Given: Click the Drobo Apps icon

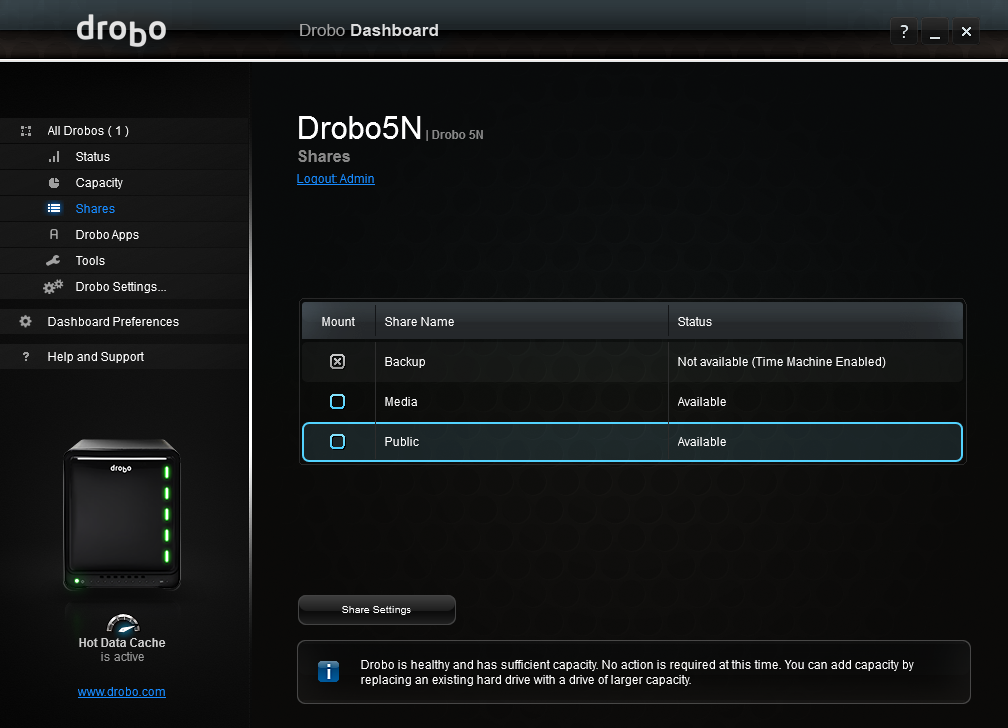Looking at the screenshot, I should pos(54,235).
